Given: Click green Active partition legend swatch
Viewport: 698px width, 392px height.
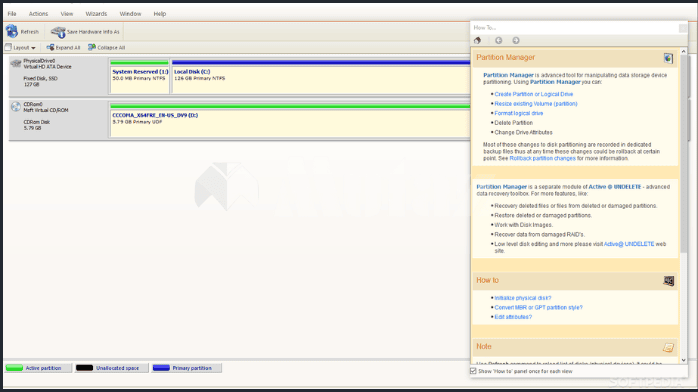Looking at the screenshot, I should [x=14, y=368].
